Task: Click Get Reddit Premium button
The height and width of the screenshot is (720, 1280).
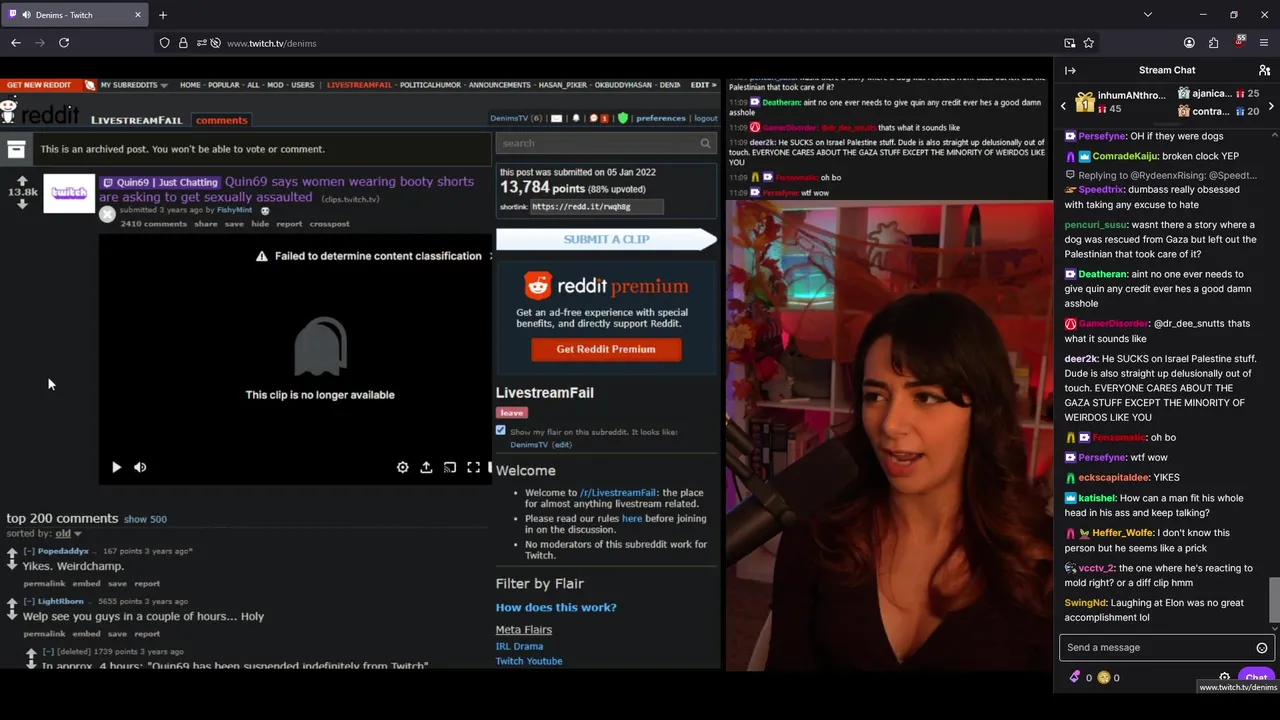Action: point(606,349)
